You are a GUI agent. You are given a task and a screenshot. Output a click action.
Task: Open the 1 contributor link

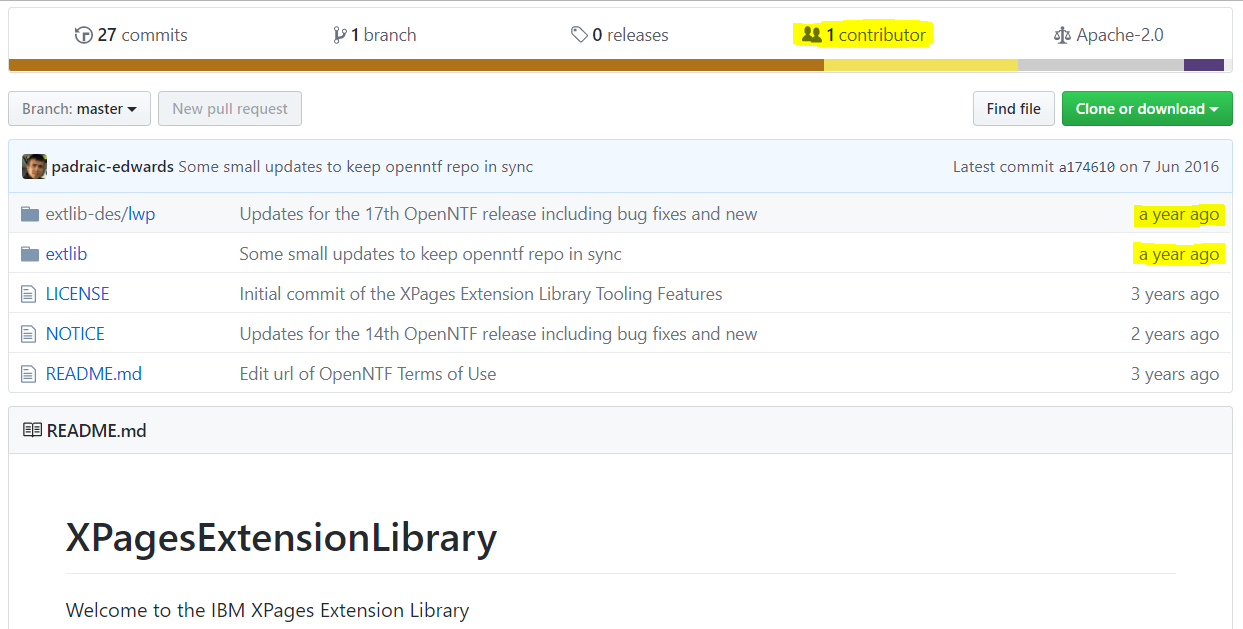point(864,35)
